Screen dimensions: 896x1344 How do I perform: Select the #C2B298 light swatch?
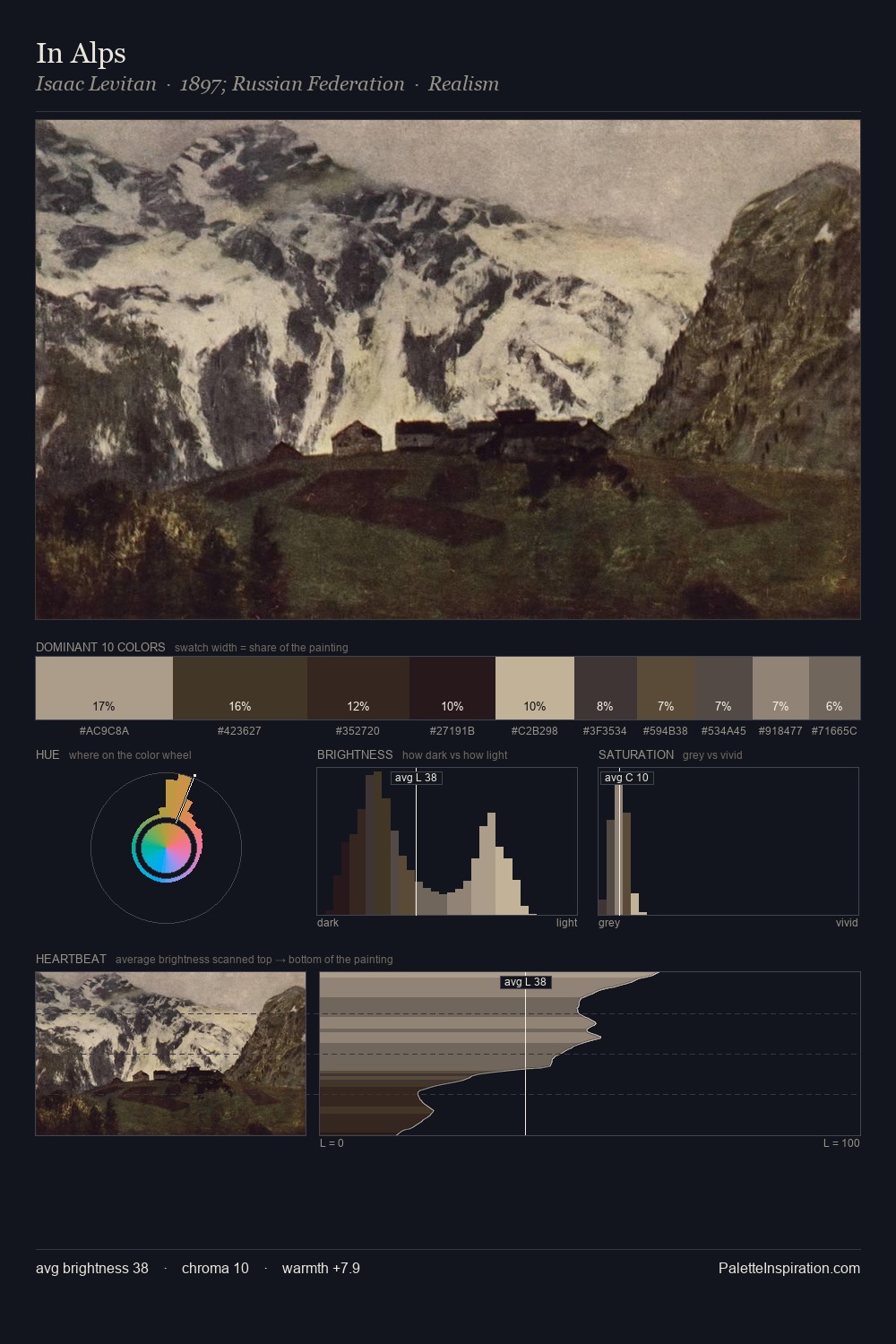535,688
